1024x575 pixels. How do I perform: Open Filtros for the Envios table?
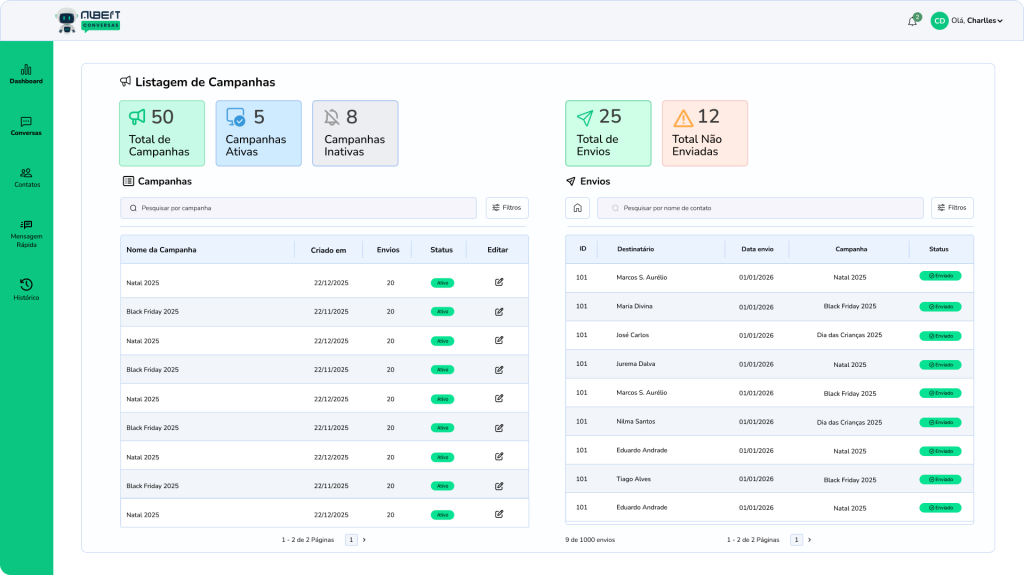click(x=952, y=208)
